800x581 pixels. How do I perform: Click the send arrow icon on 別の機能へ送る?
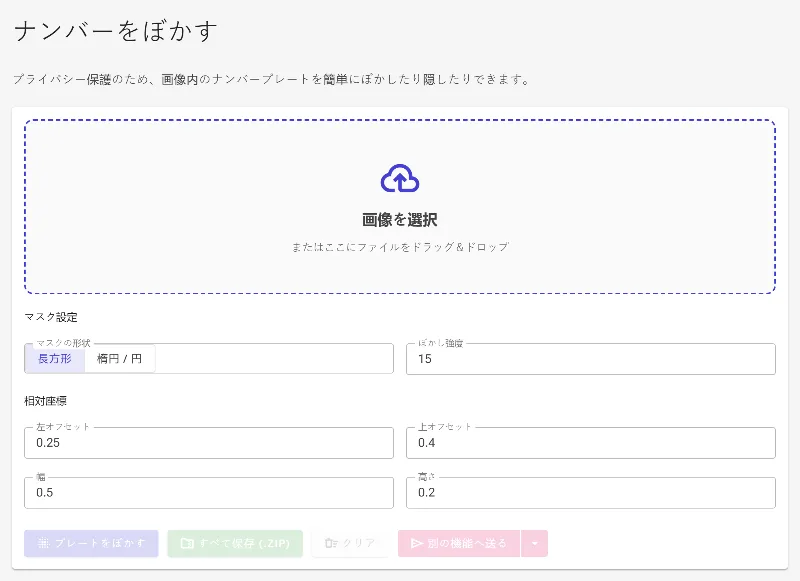pyautogui.click(x=417, y=543)
